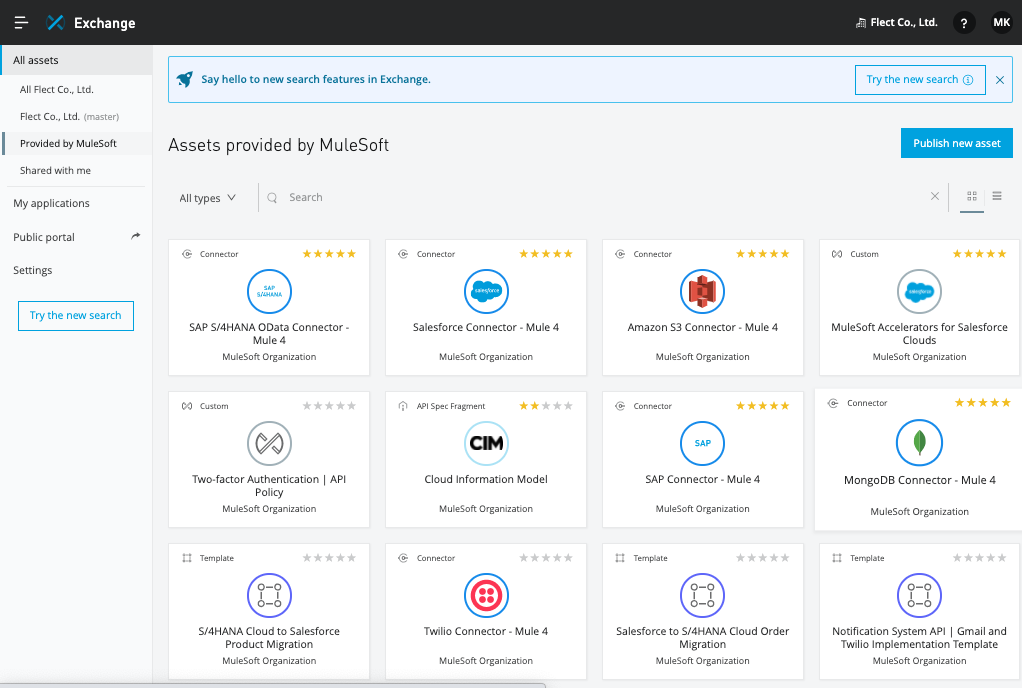Open help via the question mark icon
1022x688 pixels.
coord(963,22)
